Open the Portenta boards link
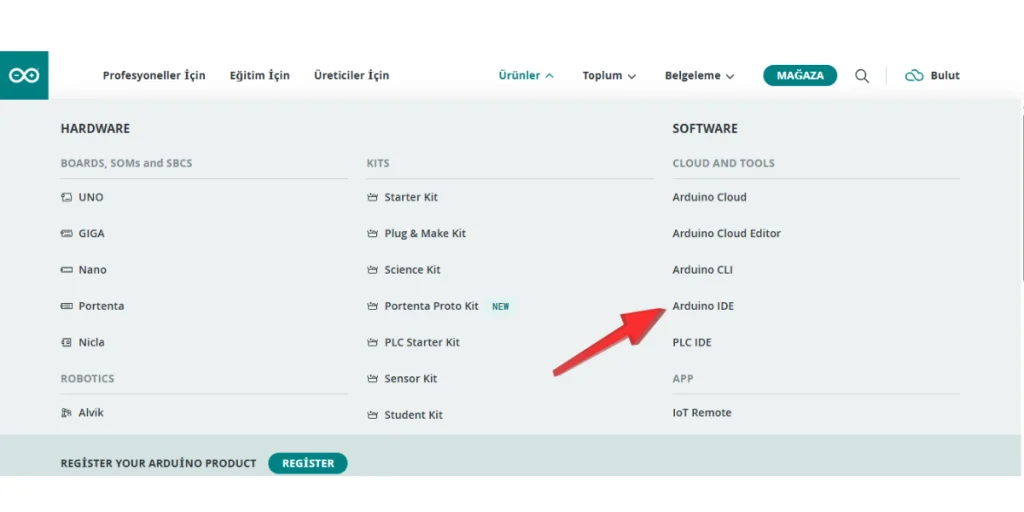This screenshot has height=512, width=1024. pyautogui.click(x=101, y=306)
